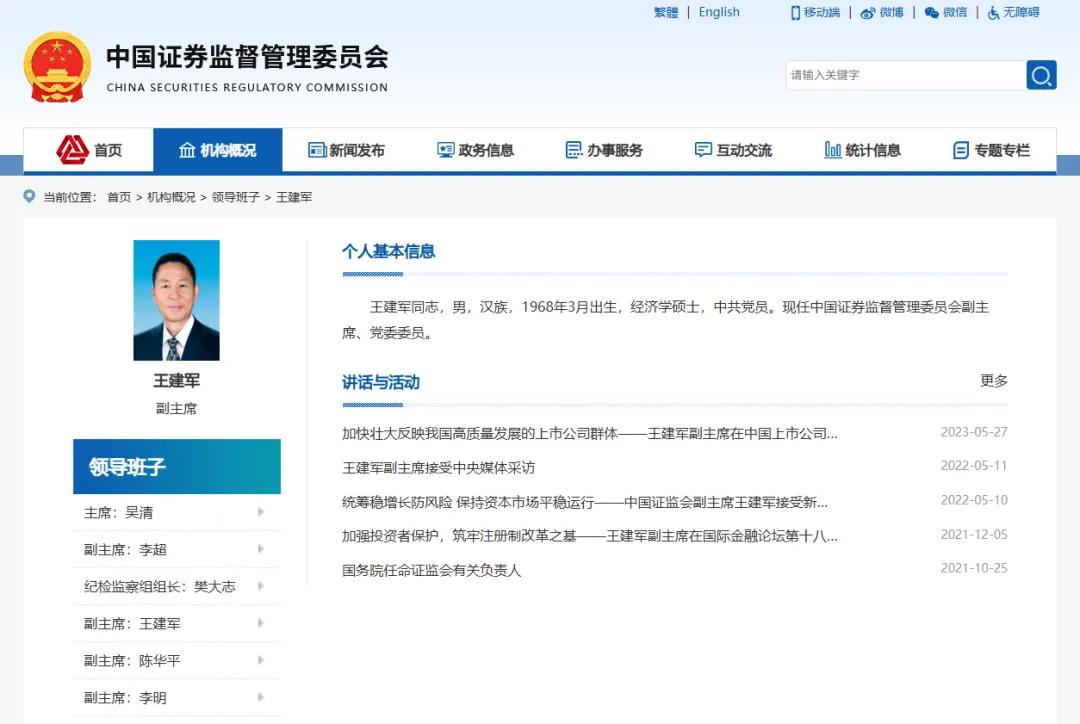This screenshot has height=724, width=1080.
Task: Focus the 请输入关键字 search field
Action: [905, 75]
